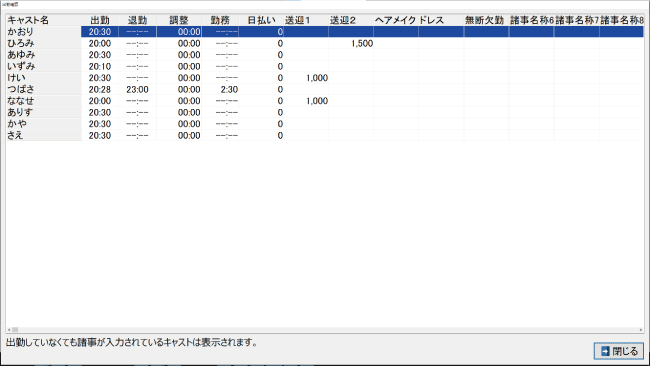This screenshot has height=366, width=650.
Task: Click the 退勤 column header
Action: (x=138, y=20)
